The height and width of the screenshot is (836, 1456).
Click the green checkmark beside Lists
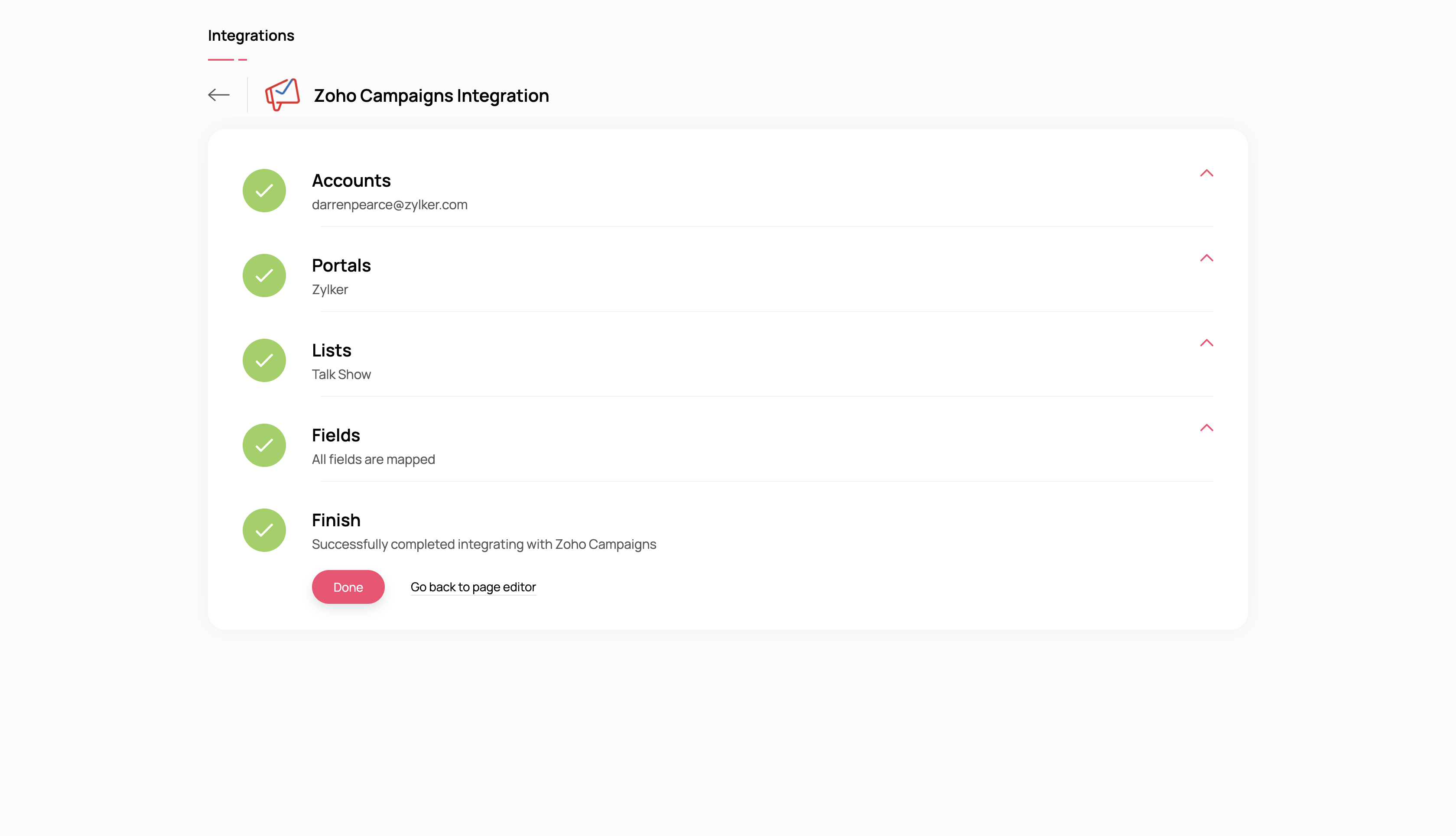click(264, 360)
